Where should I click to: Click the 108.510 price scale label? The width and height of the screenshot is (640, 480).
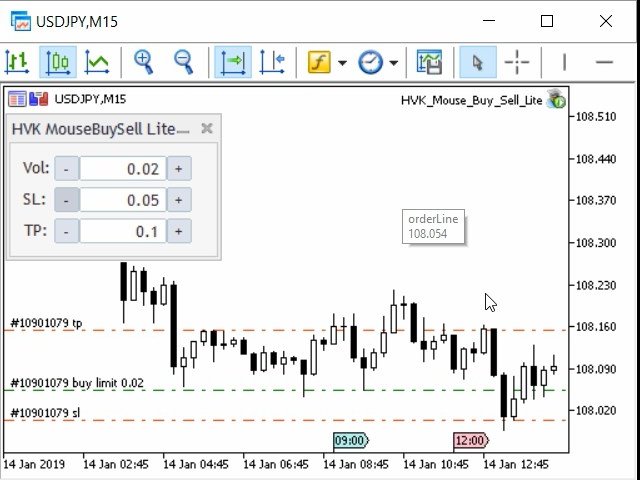596,117
